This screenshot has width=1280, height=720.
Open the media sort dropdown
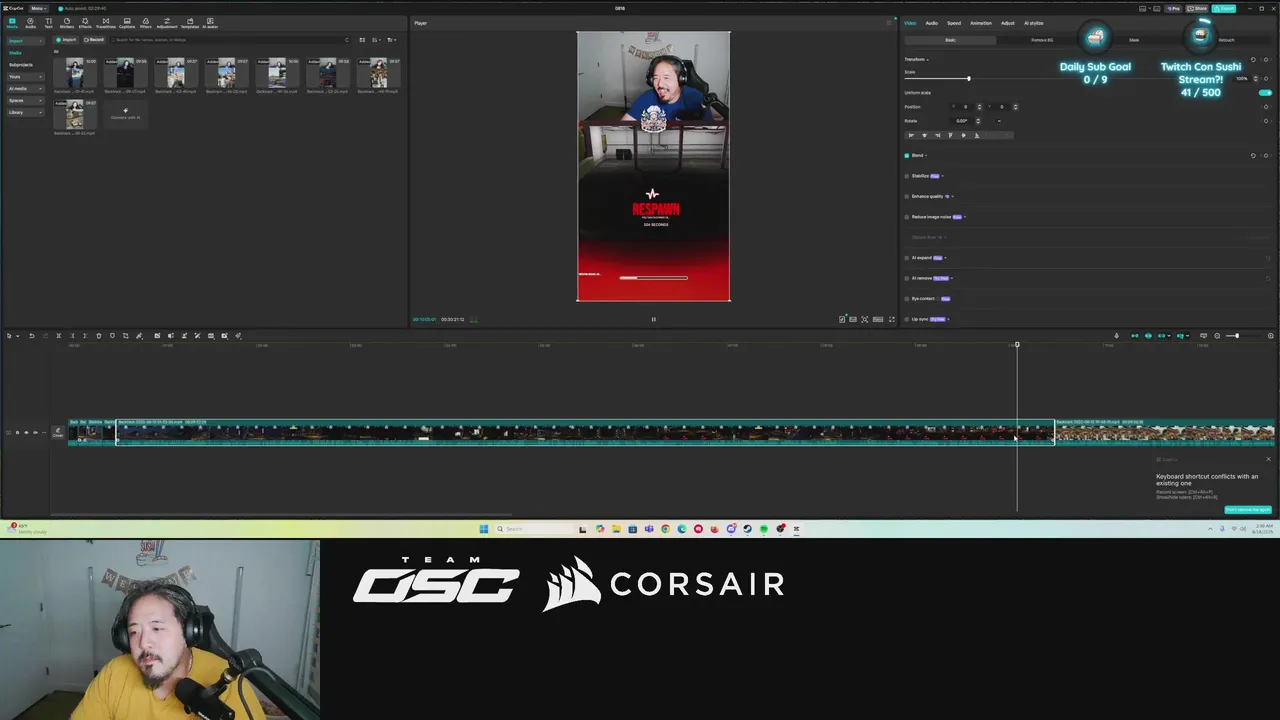click(x=376, y=40)
